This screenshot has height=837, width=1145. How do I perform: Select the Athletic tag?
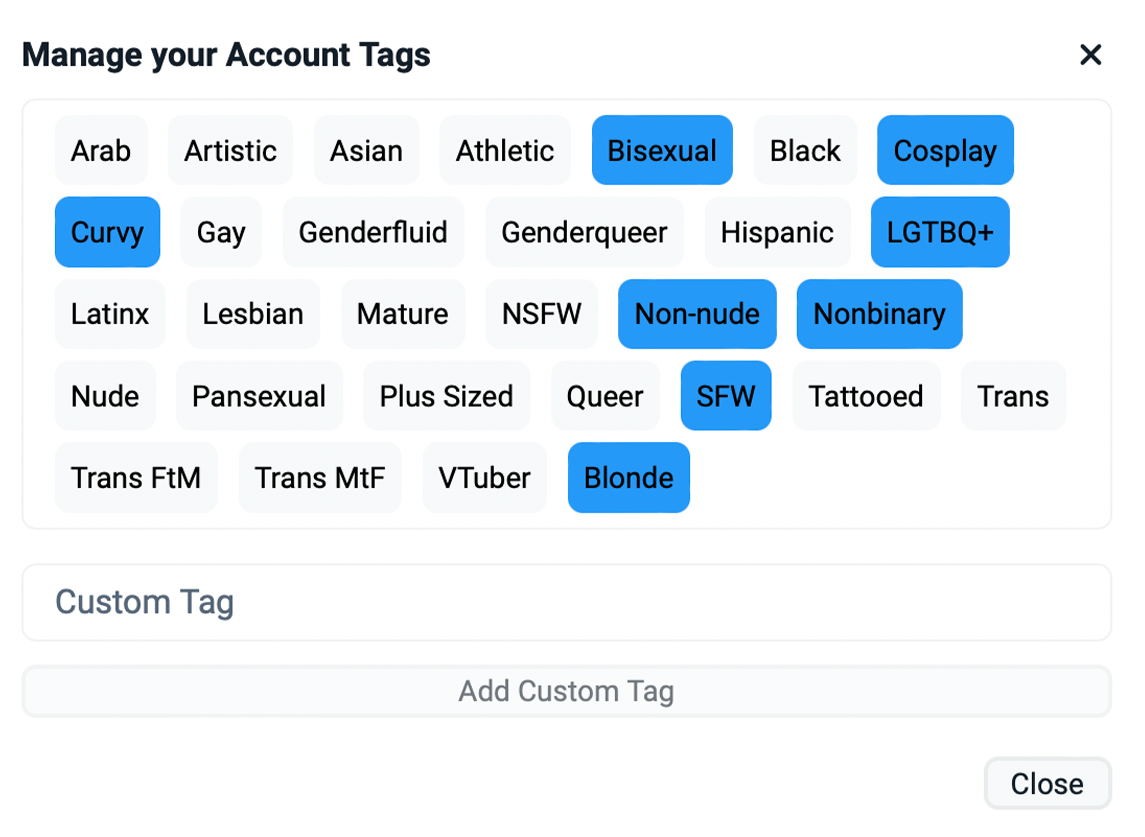505,151
